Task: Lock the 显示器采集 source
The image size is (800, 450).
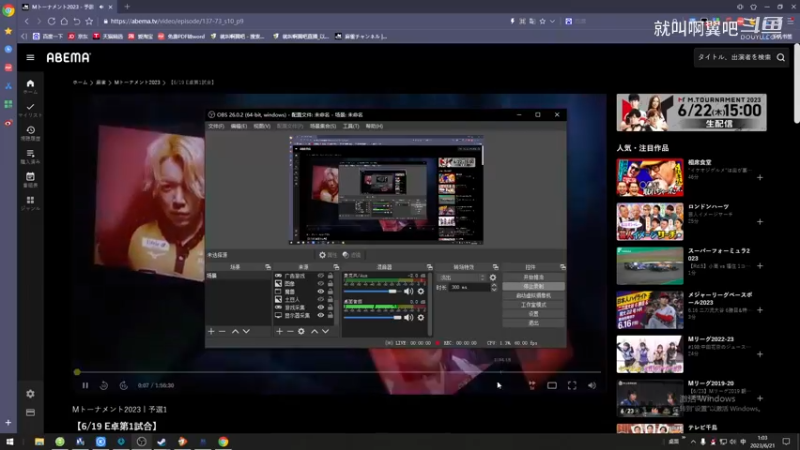Action: pos(330,315)
